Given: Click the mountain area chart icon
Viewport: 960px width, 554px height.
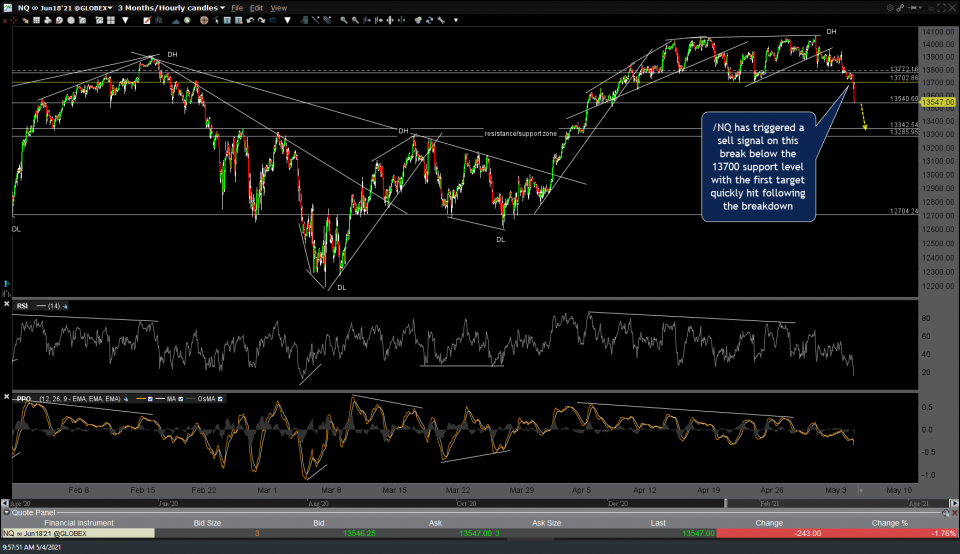Looking at the screenshot, I should pyautogui.click(x=176, y=20).
